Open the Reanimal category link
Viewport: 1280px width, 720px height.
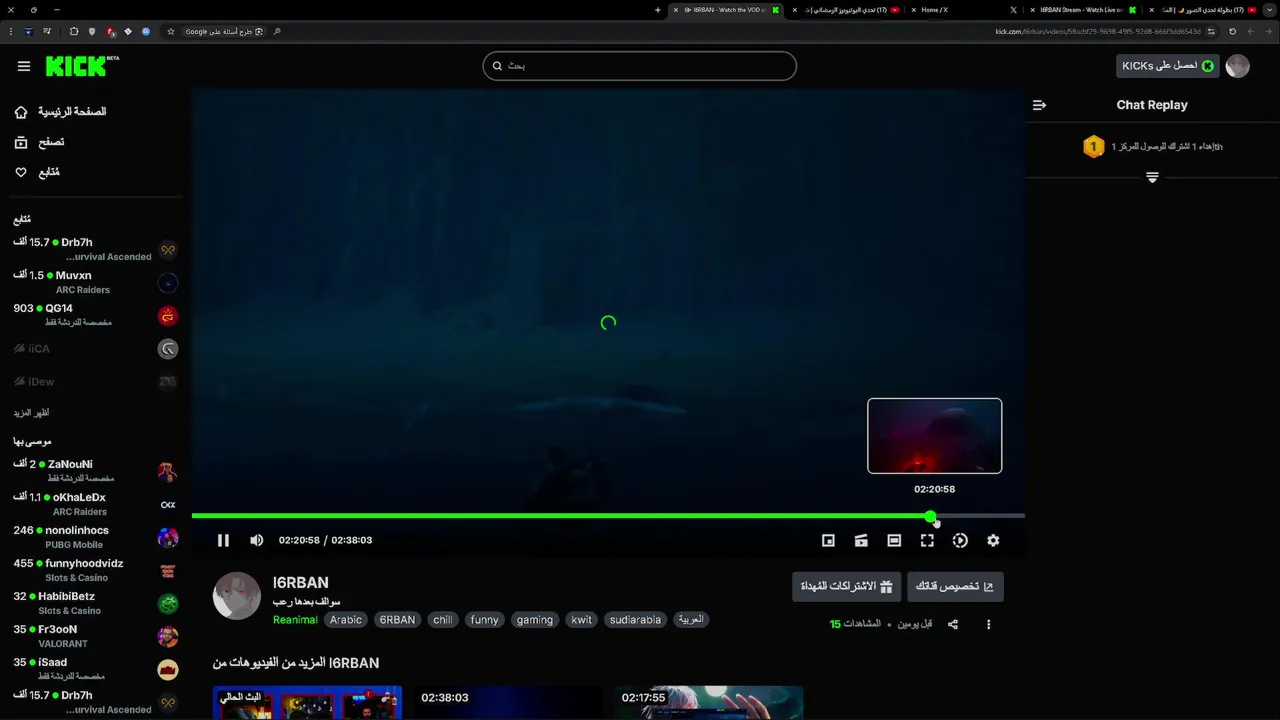coord(295,620)
